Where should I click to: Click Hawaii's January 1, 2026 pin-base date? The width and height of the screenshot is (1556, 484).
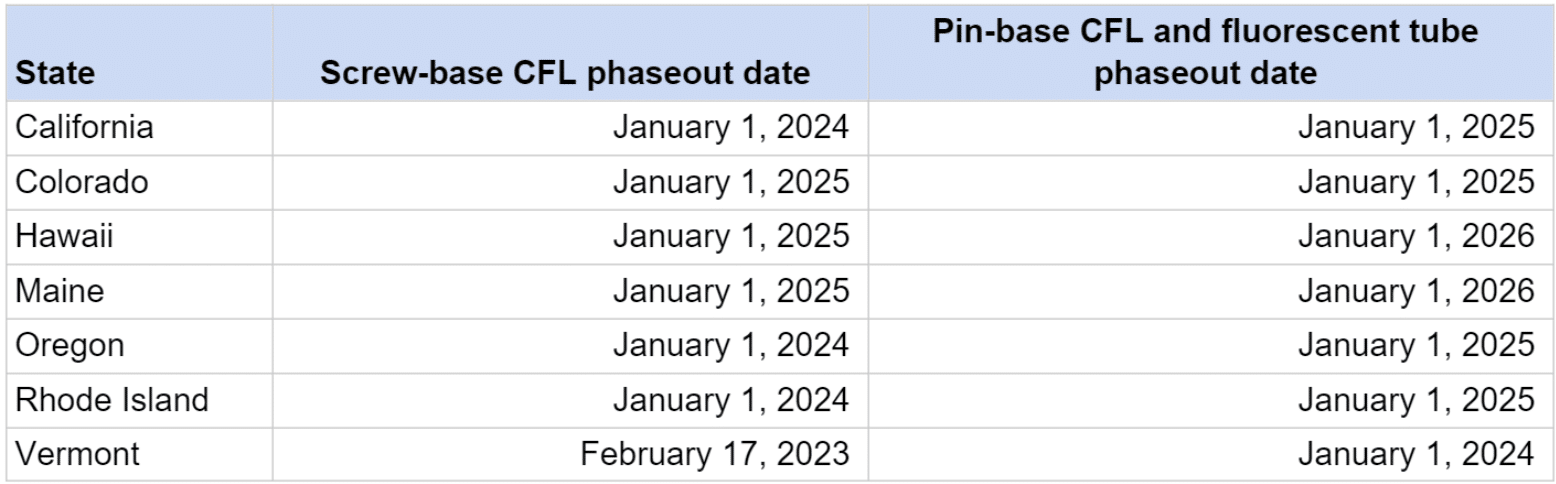tap(1415, 236)
